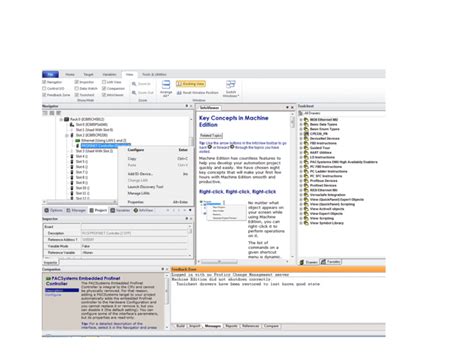Toggle the Docking View button

191,84
